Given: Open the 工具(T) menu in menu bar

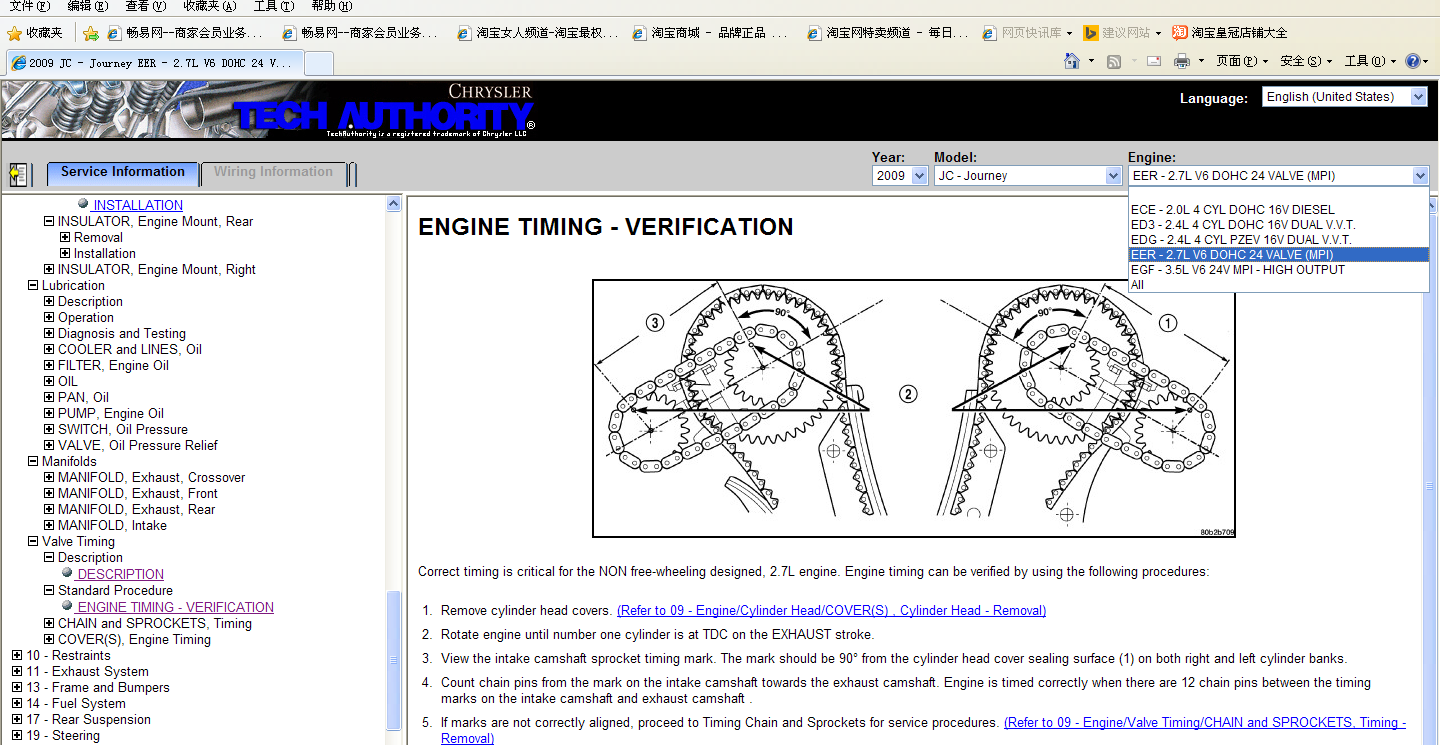Looking at the screenshot, I should point(274,6).
